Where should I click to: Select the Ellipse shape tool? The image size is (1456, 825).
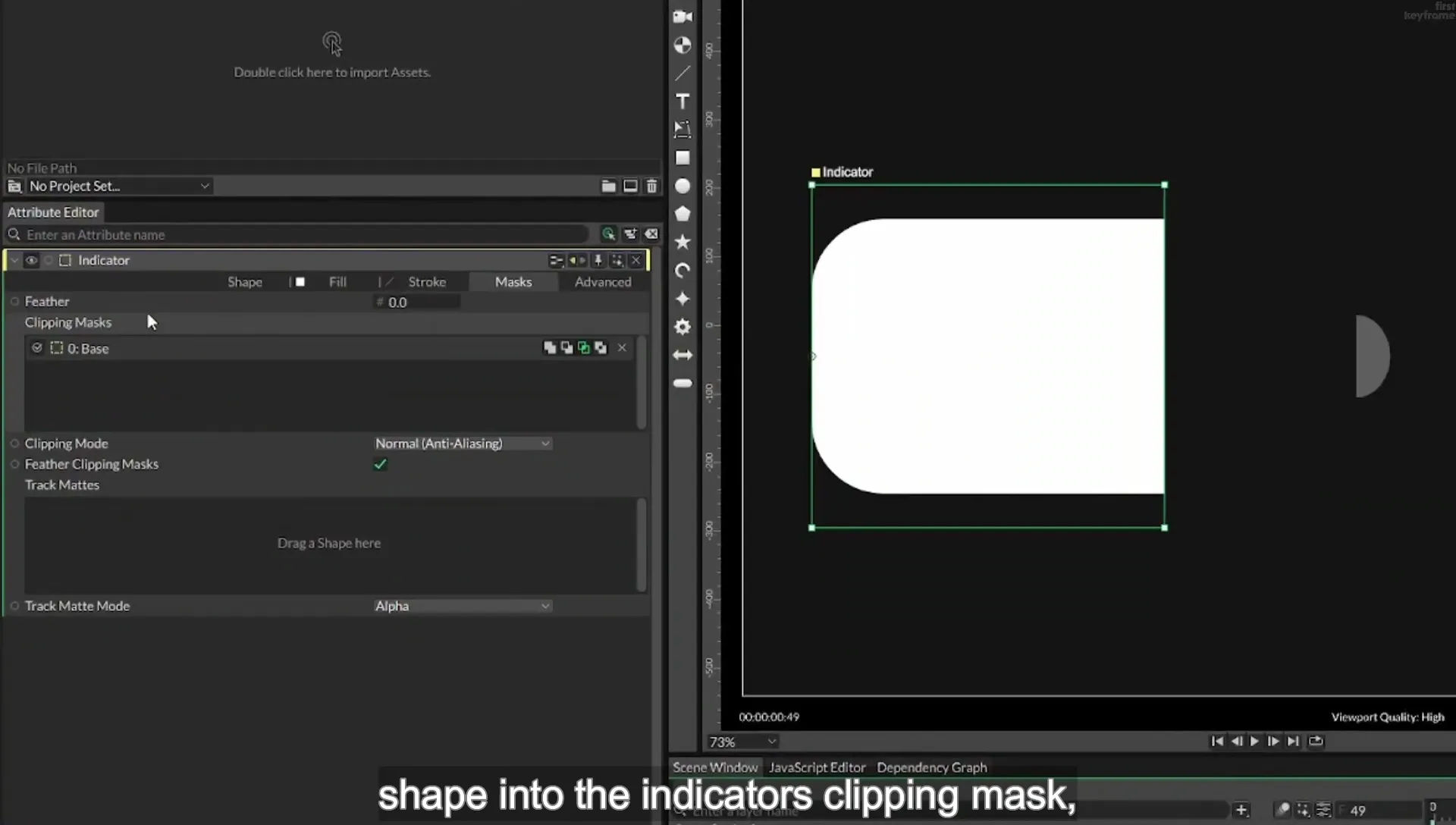pos(682,186)
